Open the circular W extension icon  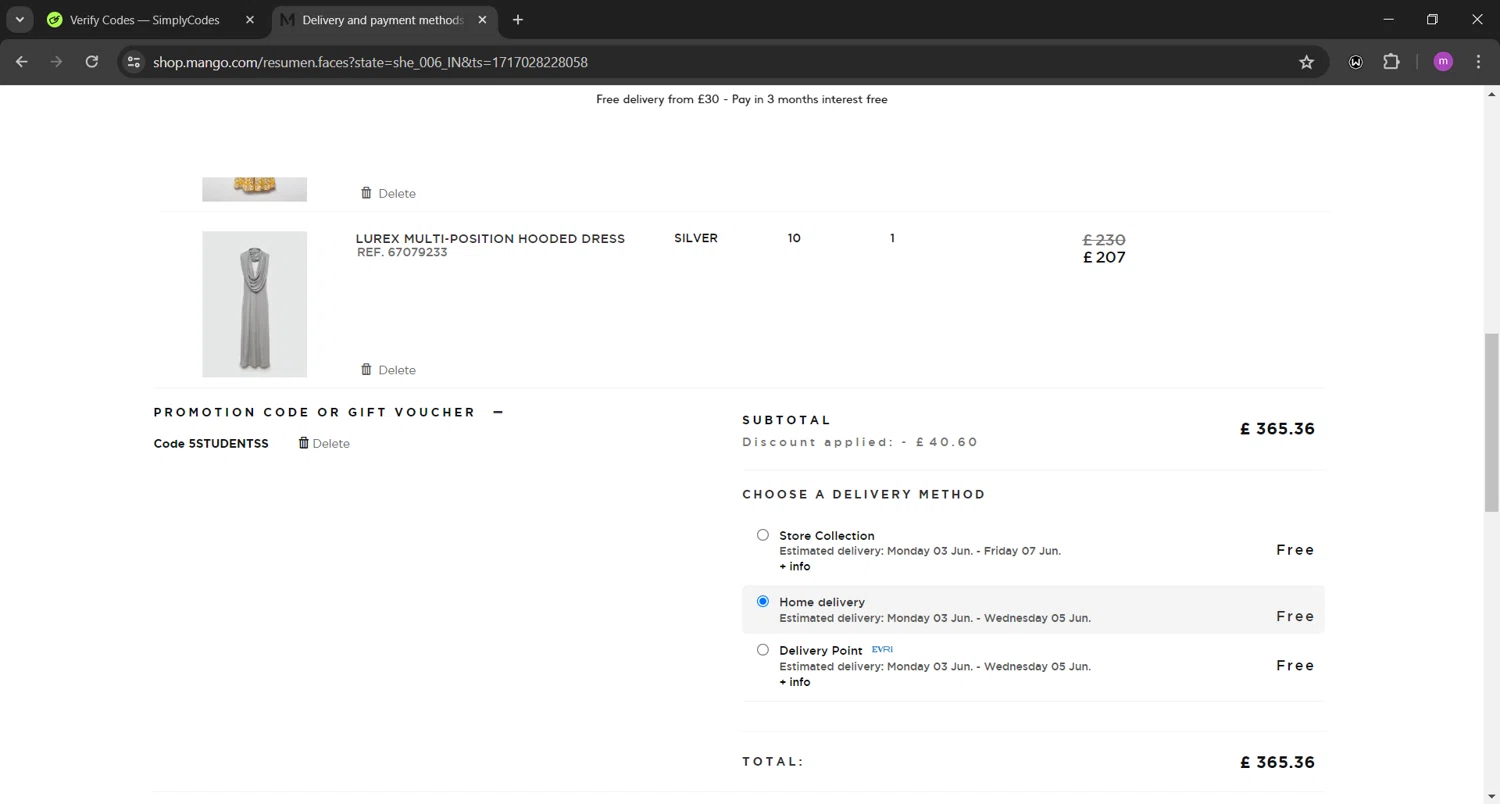tap(1356, 62)
